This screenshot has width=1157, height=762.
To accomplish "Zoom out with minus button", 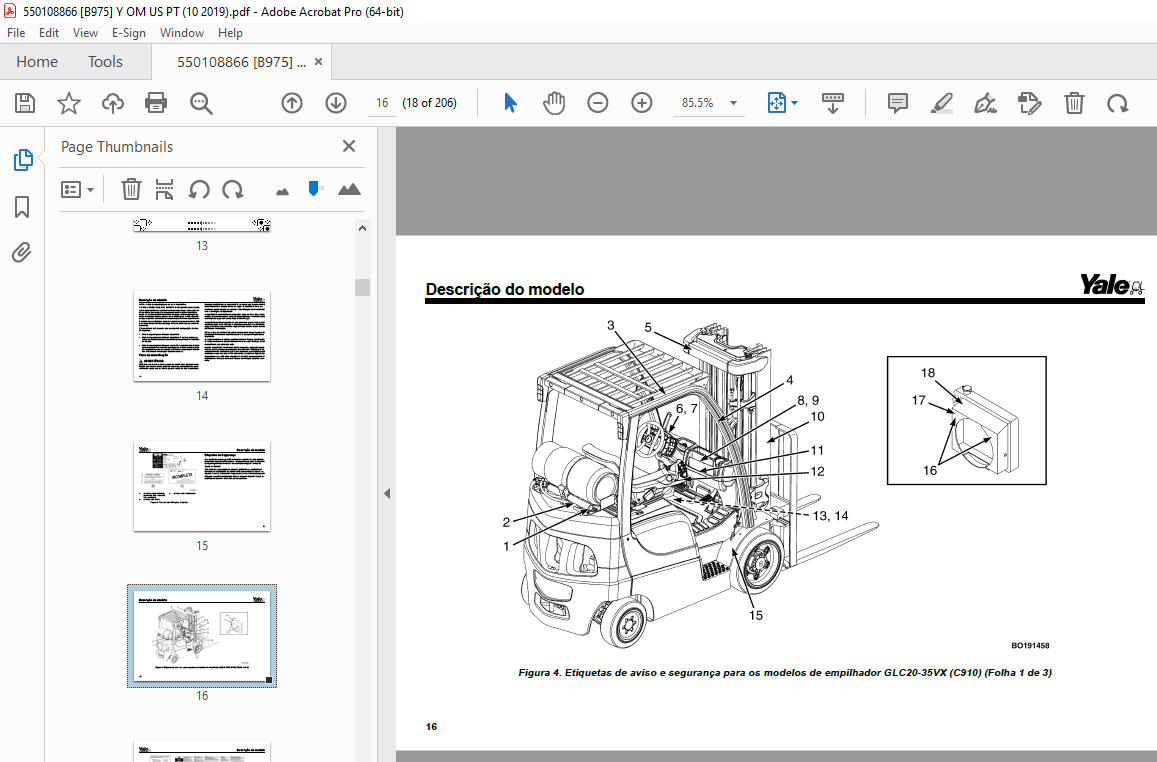I will (598, 103).
